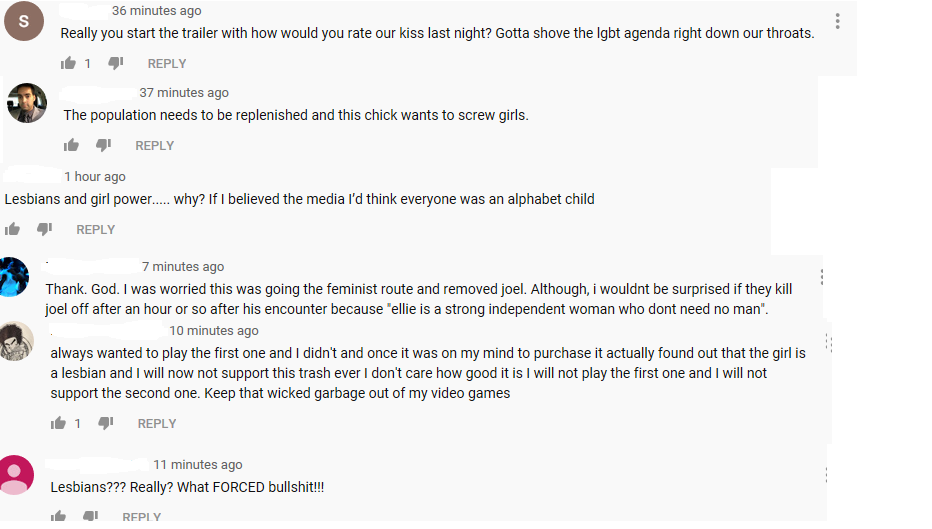Open the pink avatar commenter's profile

pos(18,475)
